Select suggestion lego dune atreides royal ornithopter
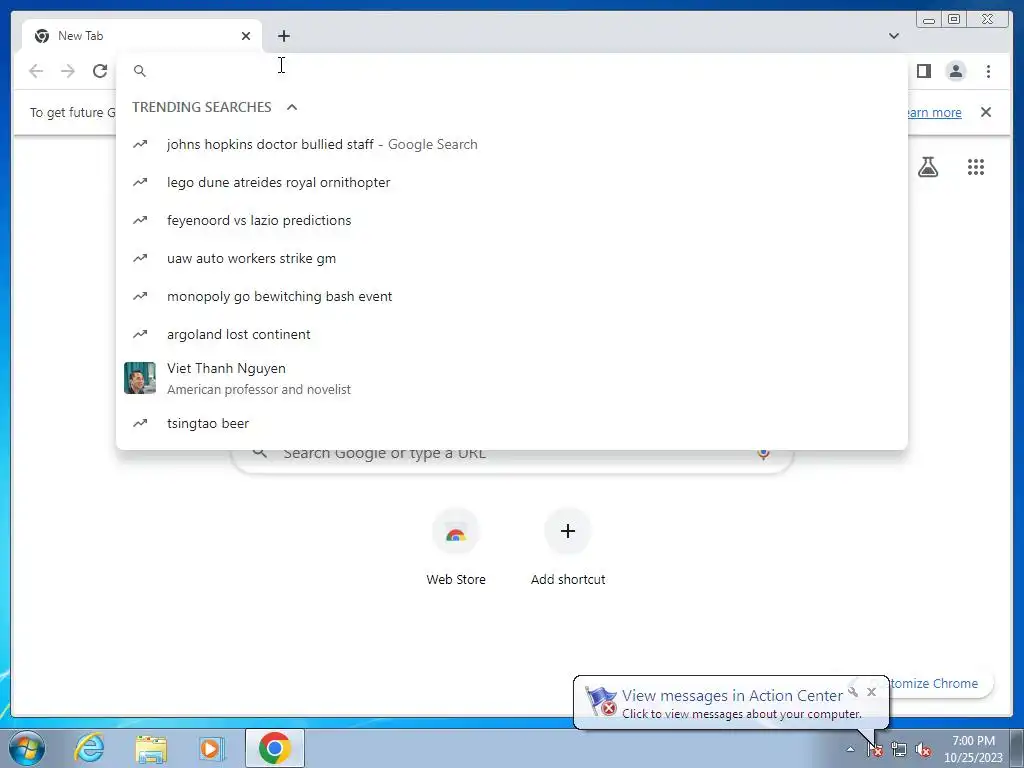The image size is (1024, 768). coord(511,182)
